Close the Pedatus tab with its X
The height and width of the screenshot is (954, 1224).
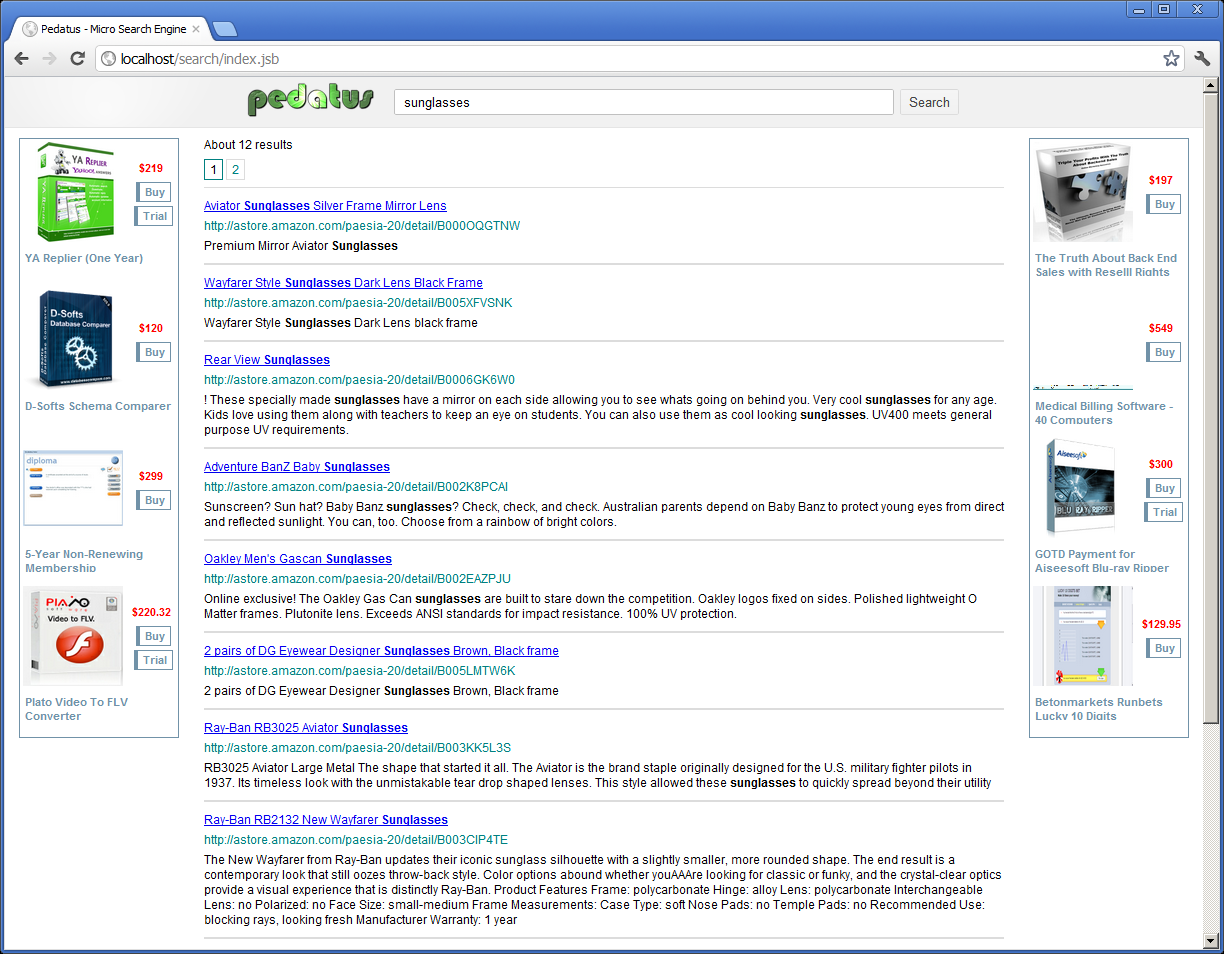point(196,29)
